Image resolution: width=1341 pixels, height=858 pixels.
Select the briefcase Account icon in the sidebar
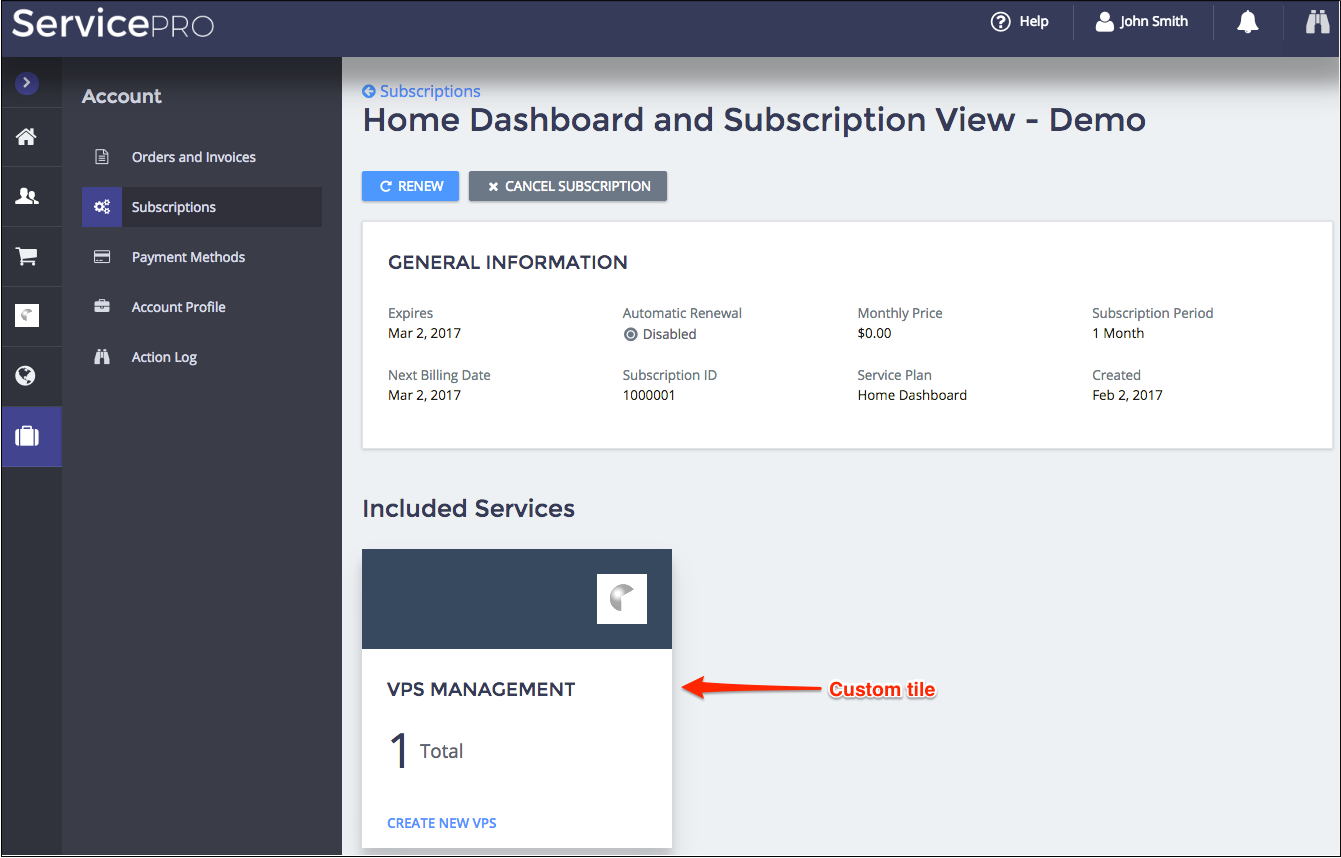[x=27, y=437]
